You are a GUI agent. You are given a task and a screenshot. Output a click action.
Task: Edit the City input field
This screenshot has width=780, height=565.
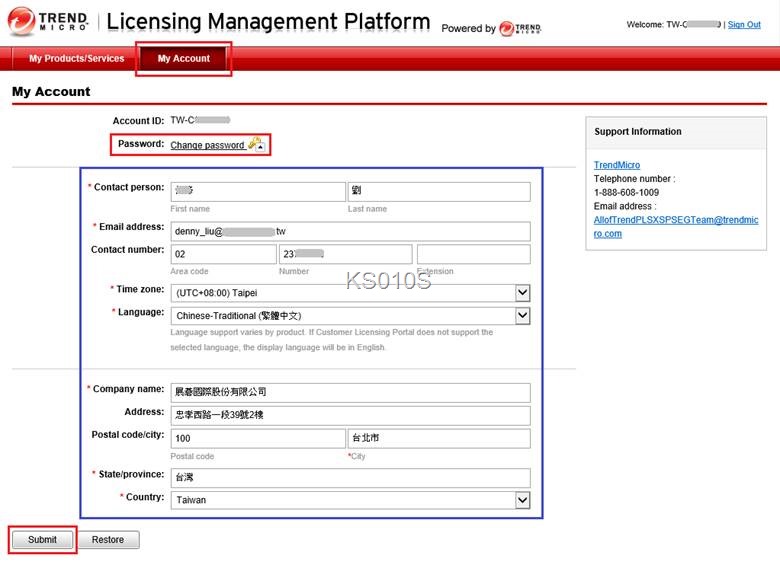[x=439, y=438]
